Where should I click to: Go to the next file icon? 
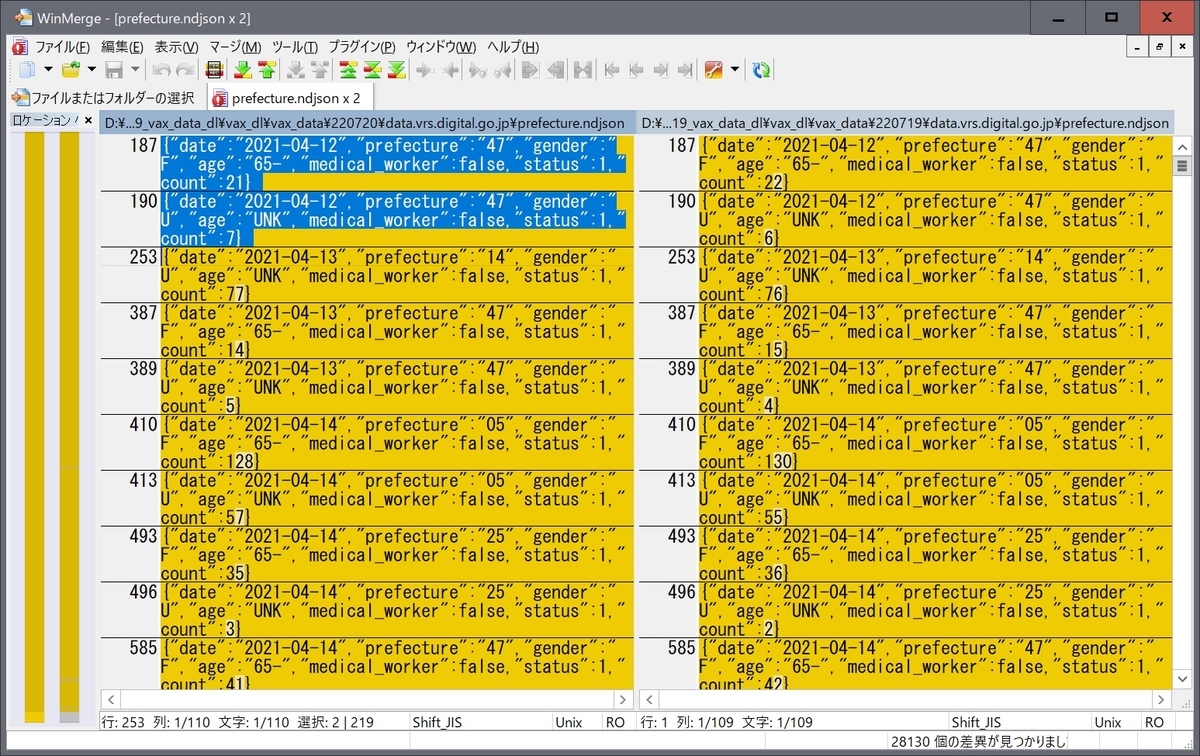(660, 70)
